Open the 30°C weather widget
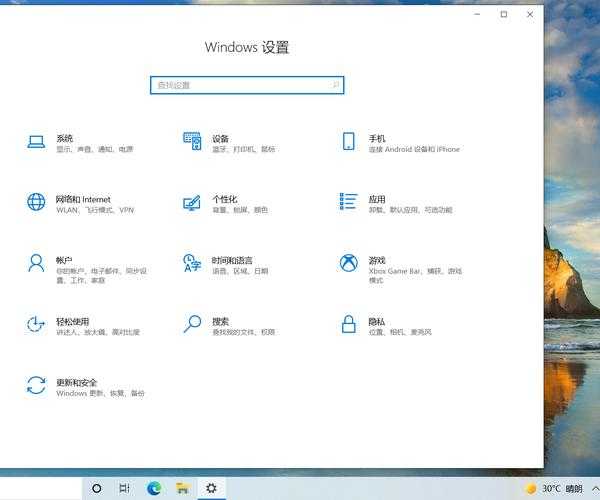 553,489
